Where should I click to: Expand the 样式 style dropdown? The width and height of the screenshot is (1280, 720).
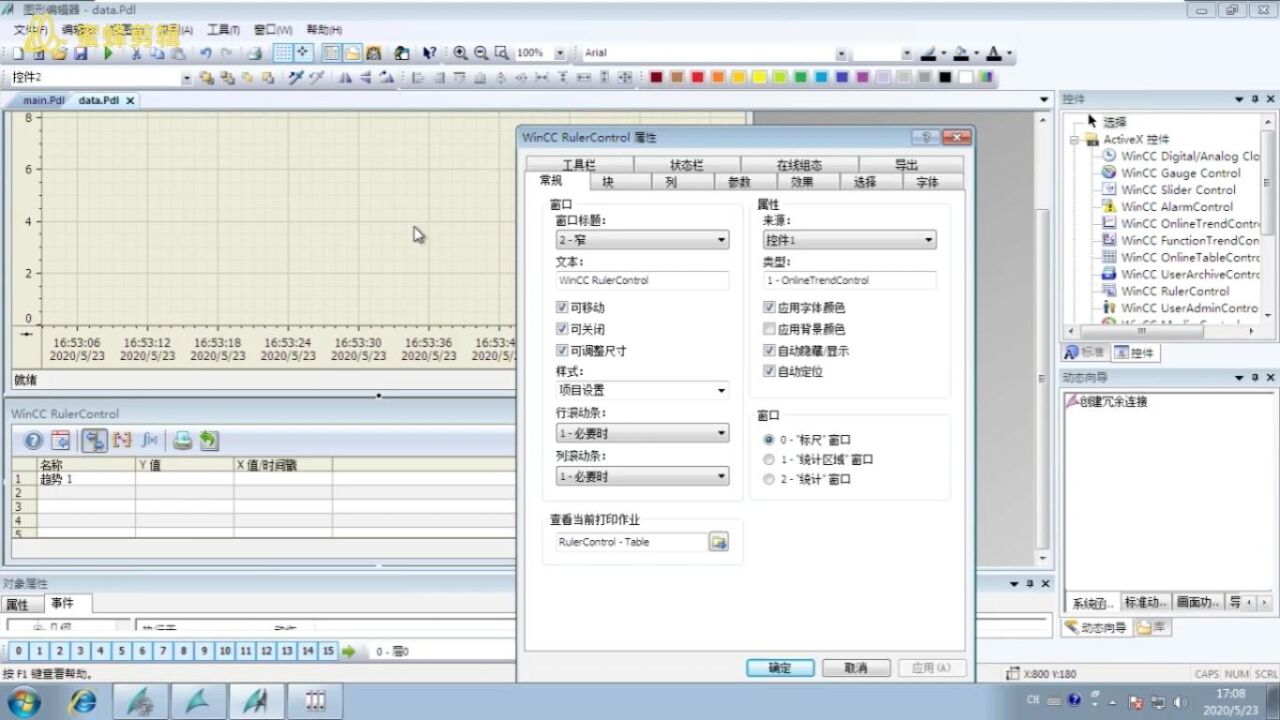point(642,390)
